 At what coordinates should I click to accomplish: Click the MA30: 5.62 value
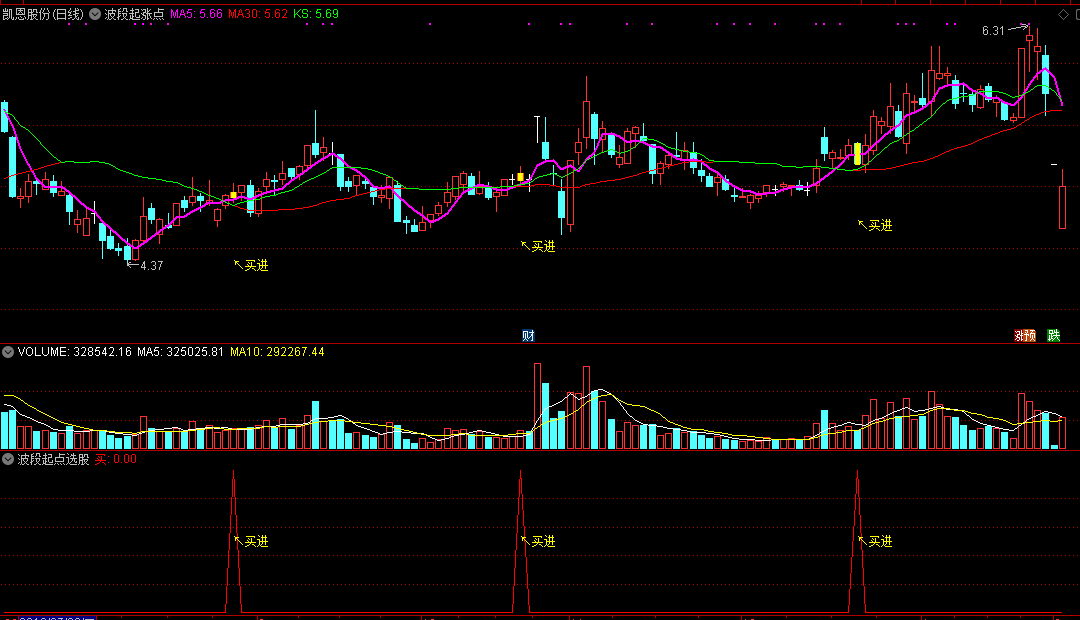(x=258, y=14)
